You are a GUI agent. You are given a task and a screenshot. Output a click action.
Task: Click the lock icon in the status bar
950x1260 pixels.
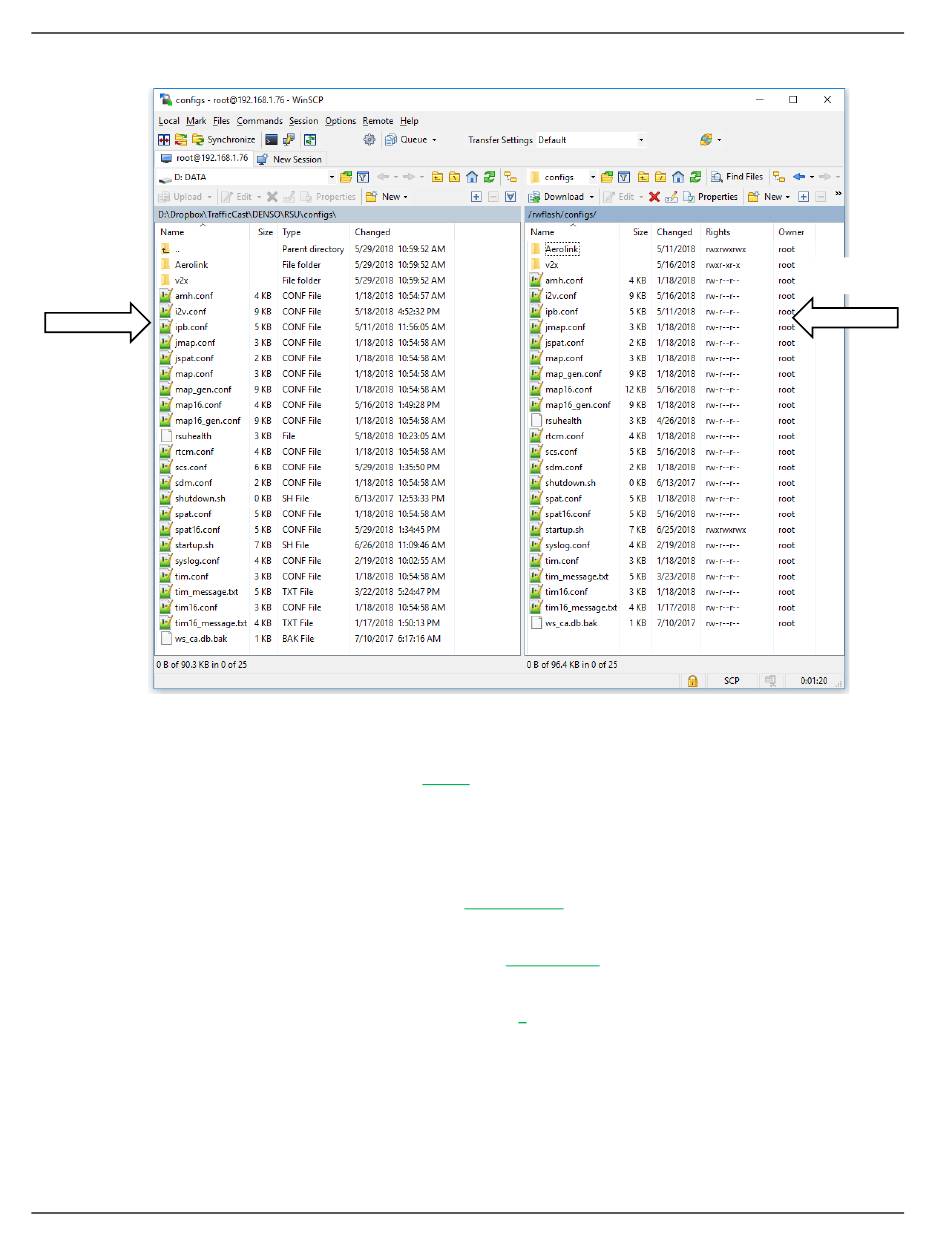[692, 681]
